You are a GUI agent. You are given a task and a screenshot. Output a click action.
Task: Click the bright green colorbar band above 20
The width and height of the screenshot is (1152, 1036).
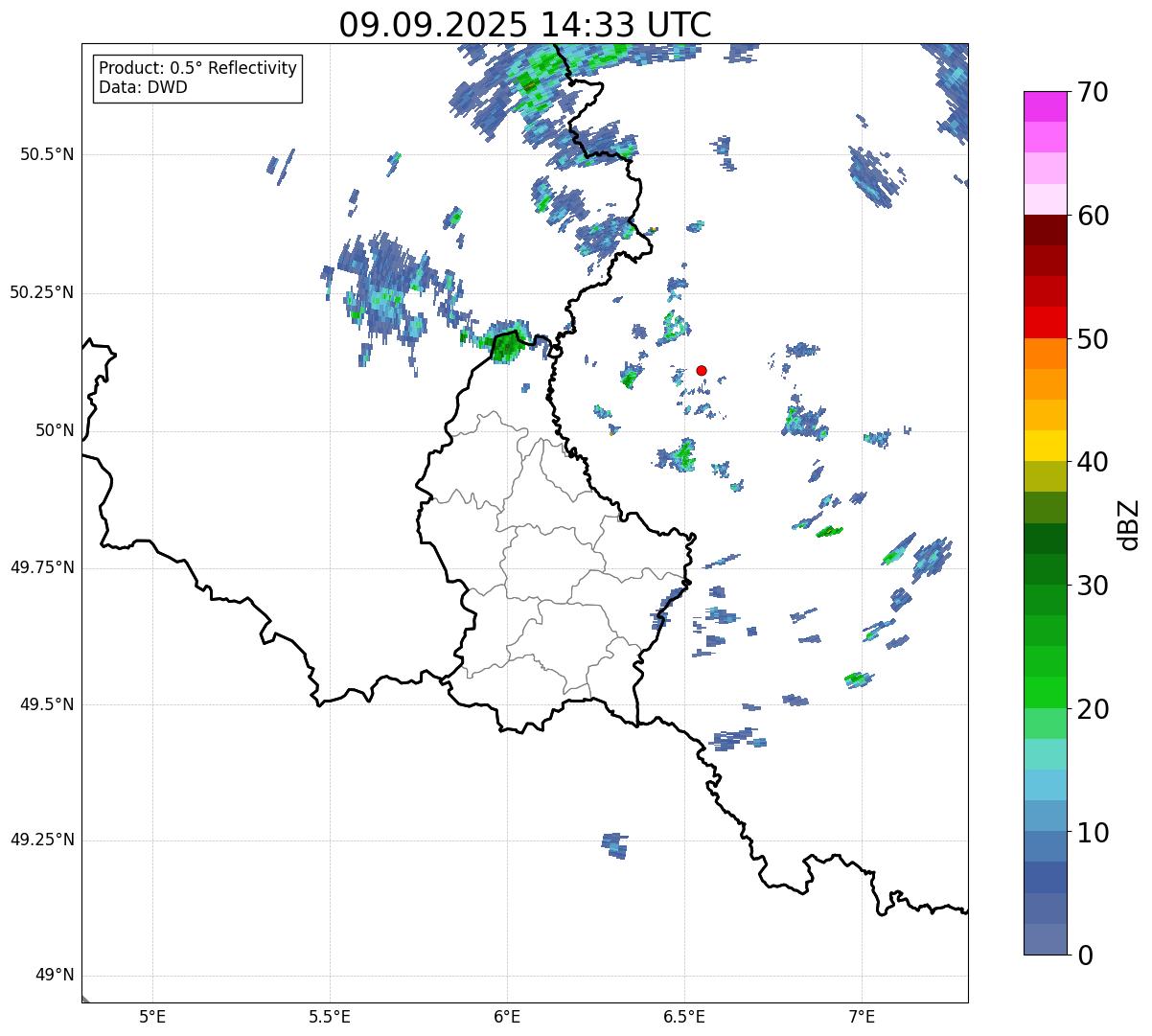(1046, 692)
